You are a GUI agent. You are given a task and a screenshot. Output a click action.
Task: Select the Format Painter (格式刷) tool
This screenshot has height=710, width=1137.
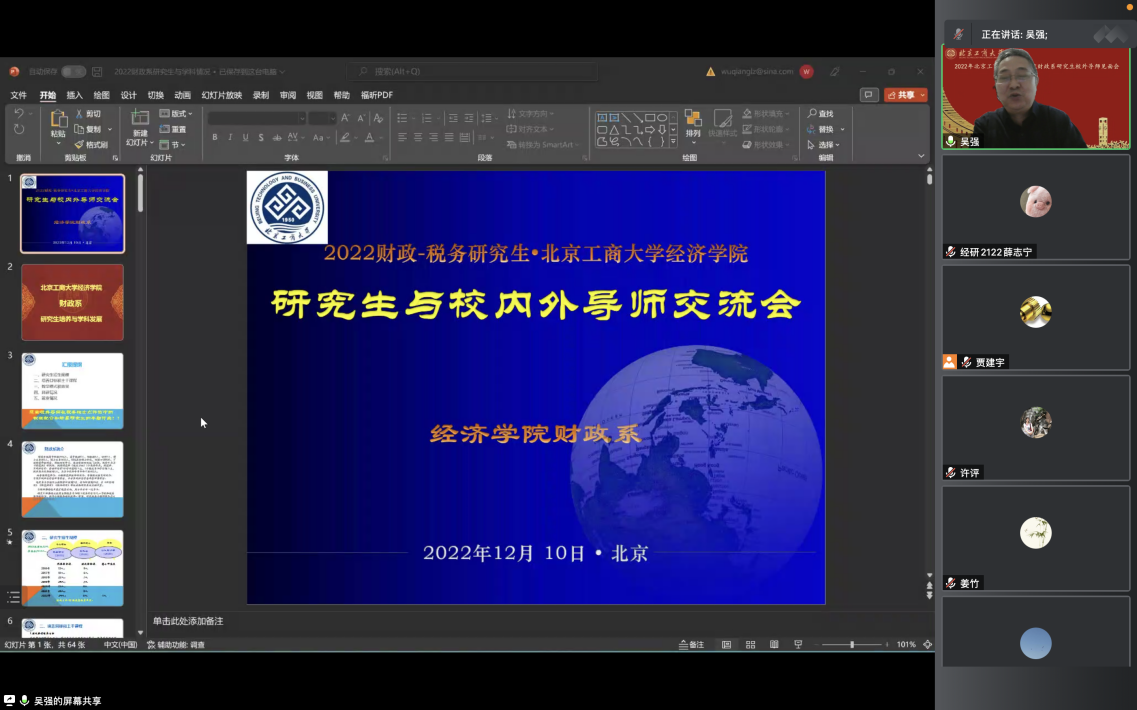point(92,145)
